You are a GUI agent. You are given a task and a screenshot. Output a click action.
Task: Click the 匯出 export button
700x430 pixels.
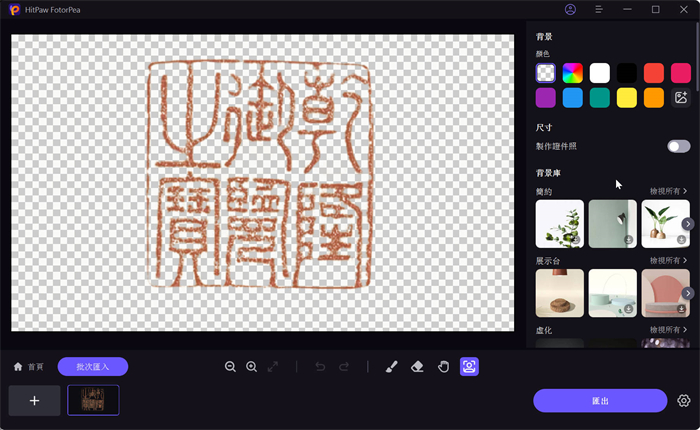coord(600,401)
